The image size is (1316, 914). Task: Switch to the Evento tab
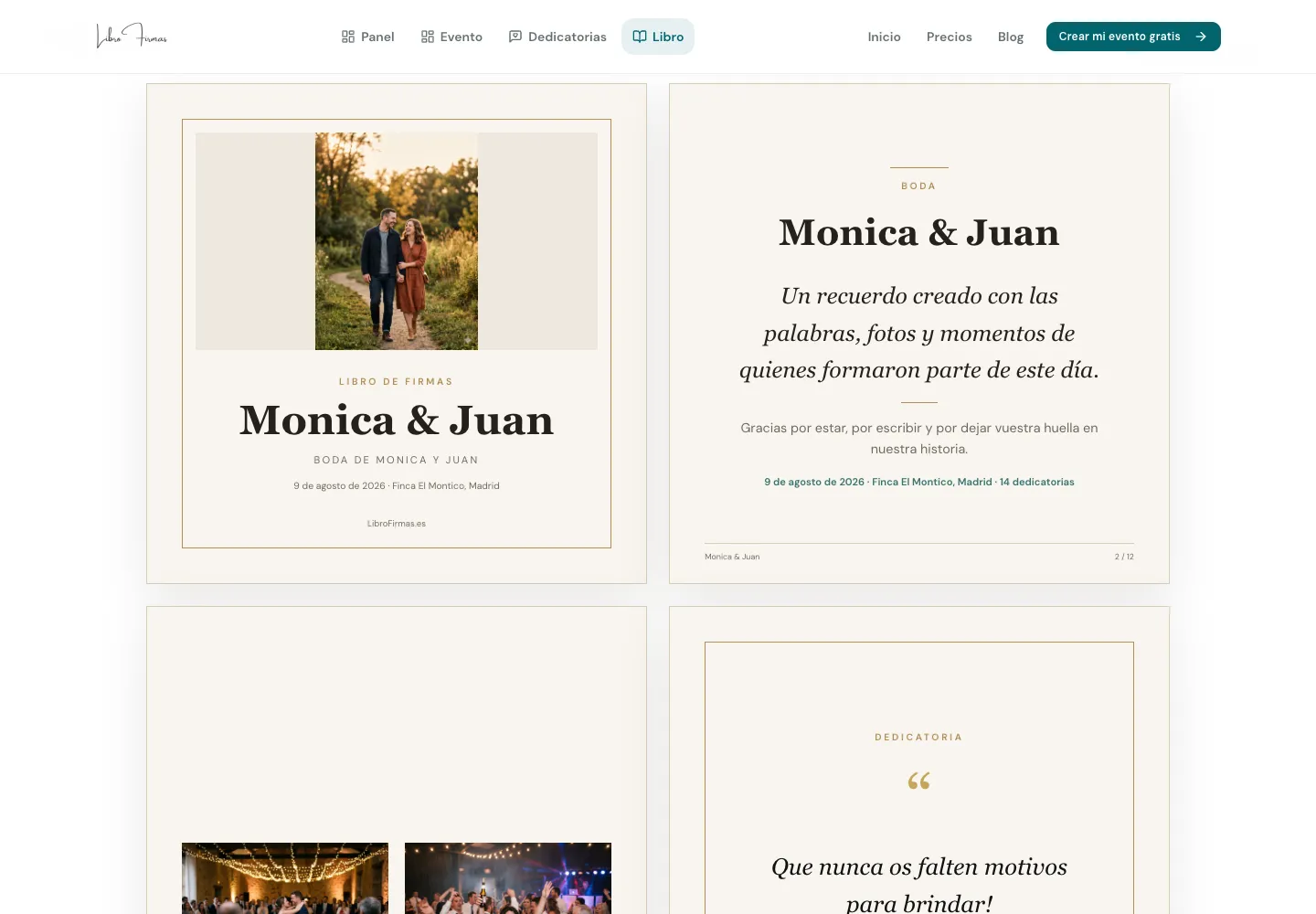pos(451,37)
